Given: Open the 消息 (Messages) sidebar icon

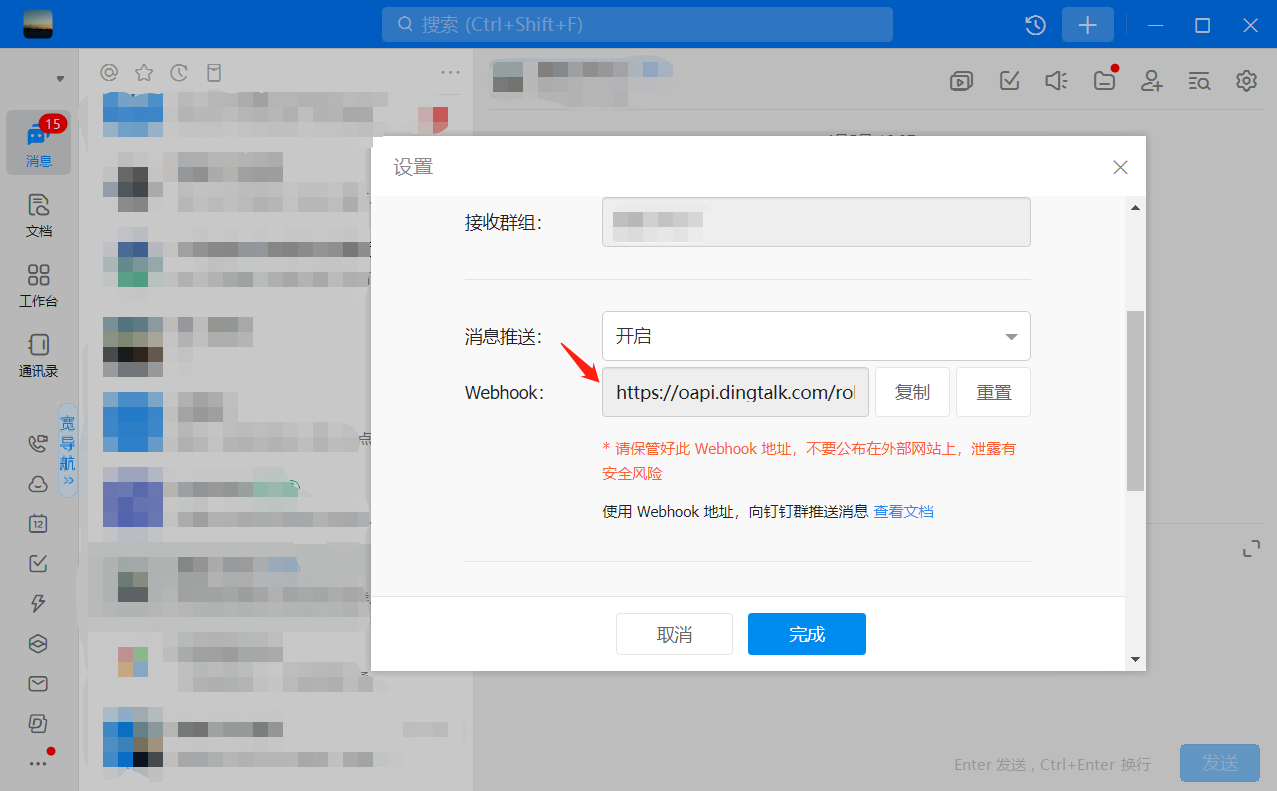Looking at the screenshot, I should (x=38, y=143).
